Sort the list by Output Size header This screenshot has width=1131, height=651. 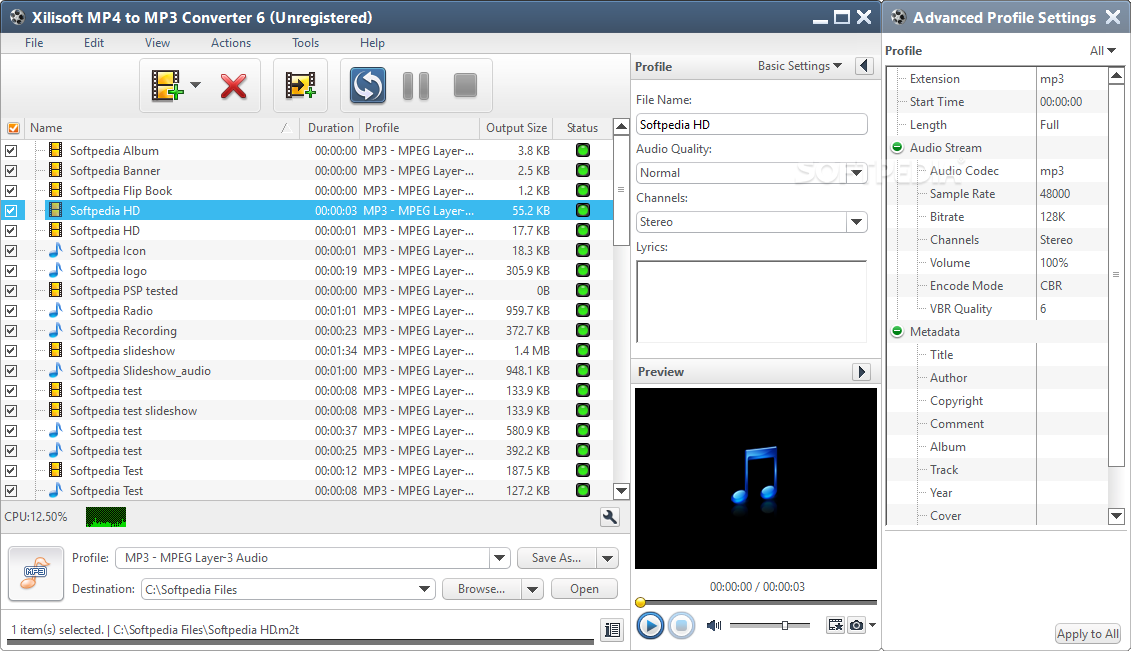pos(516,128)
